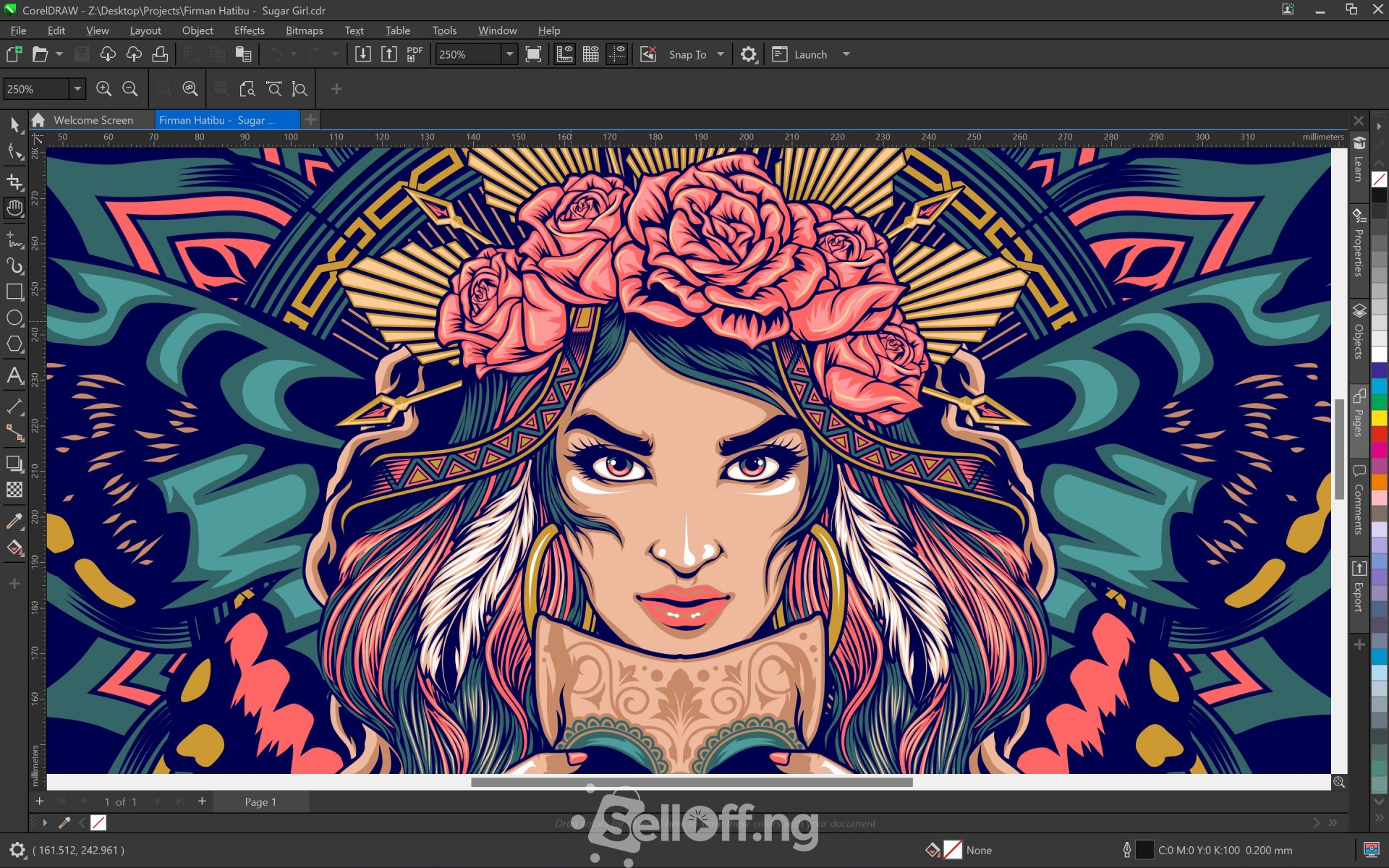Screen dimensions: 1389x868
Task: Toggle the Show Grid button
Action: pyautogui.click(x=590, y=54)
